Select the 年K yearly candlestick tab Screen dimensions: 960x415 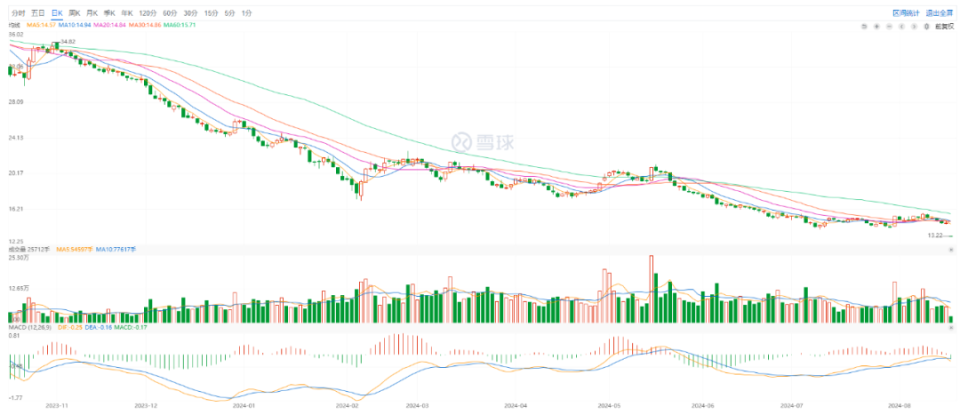[127, 13]
